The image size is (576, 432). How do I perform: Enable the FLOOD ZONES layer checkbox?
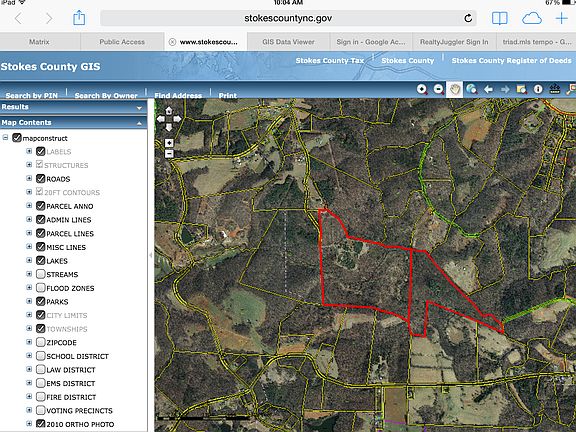[x=40, y=288]
